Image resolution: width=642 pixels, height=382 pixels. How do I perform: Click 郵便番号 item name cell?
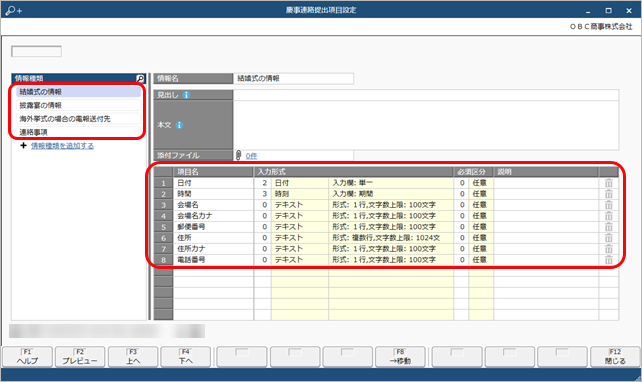click(213, 227)
